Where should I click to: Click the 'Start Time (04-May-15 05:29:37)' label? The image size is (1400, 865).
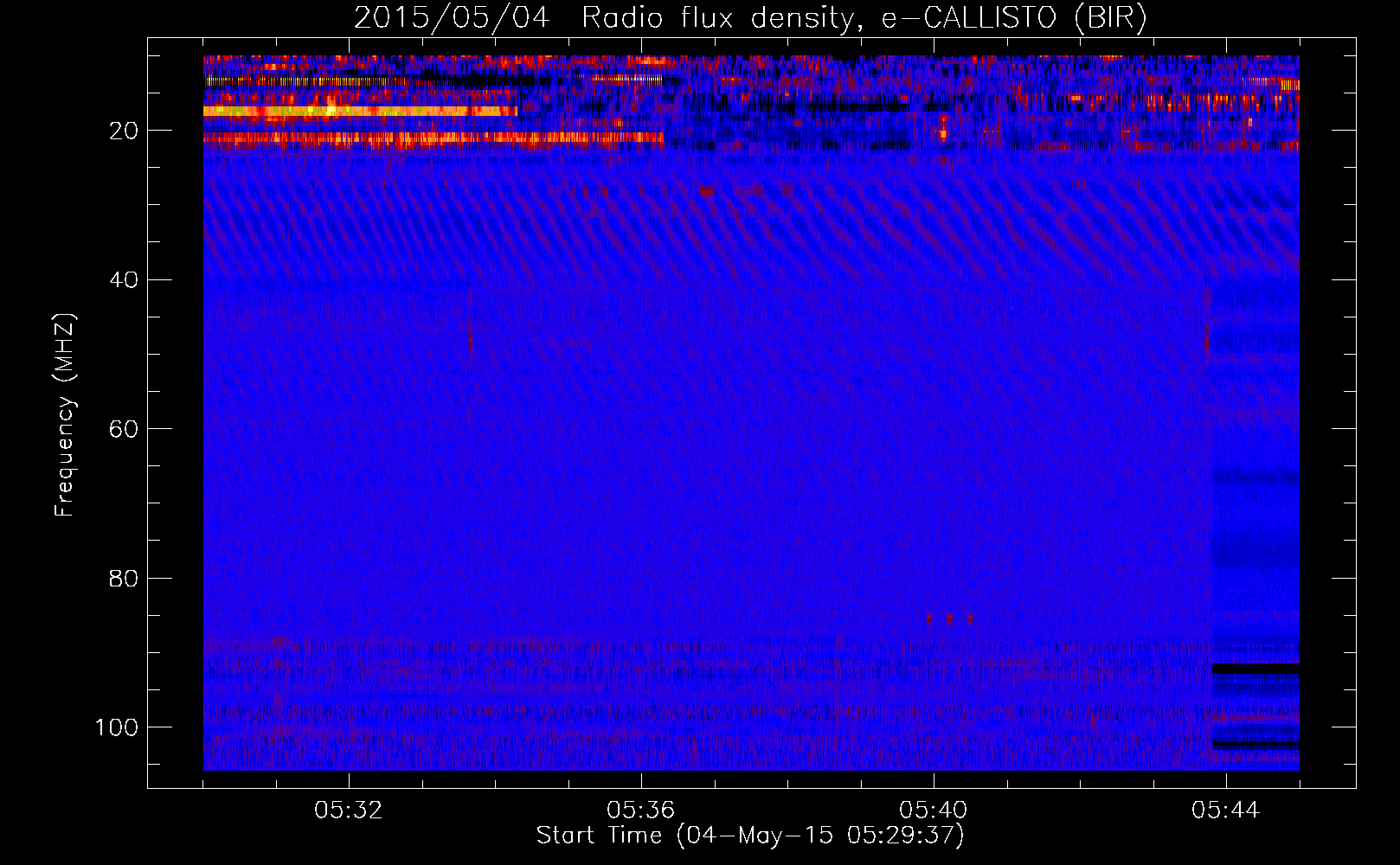(750, 836)
